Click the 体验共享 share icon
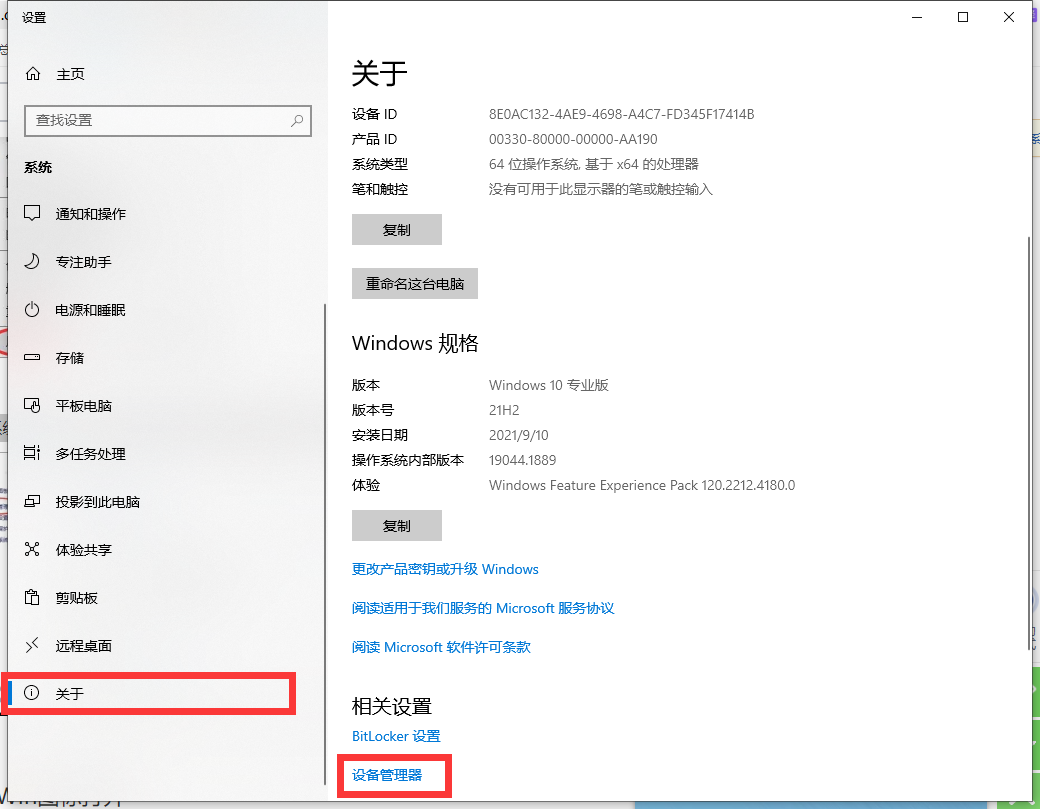 33,550
